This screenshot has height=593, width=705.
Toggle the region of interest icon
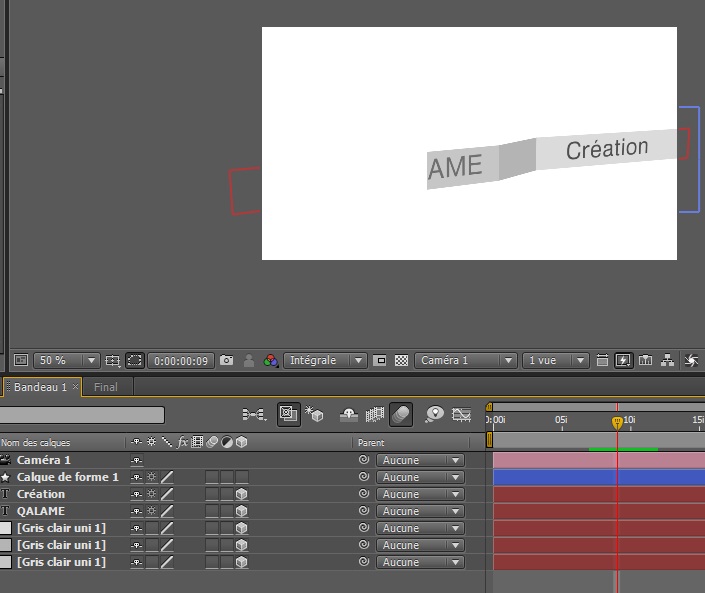click(x=380, y=360)
